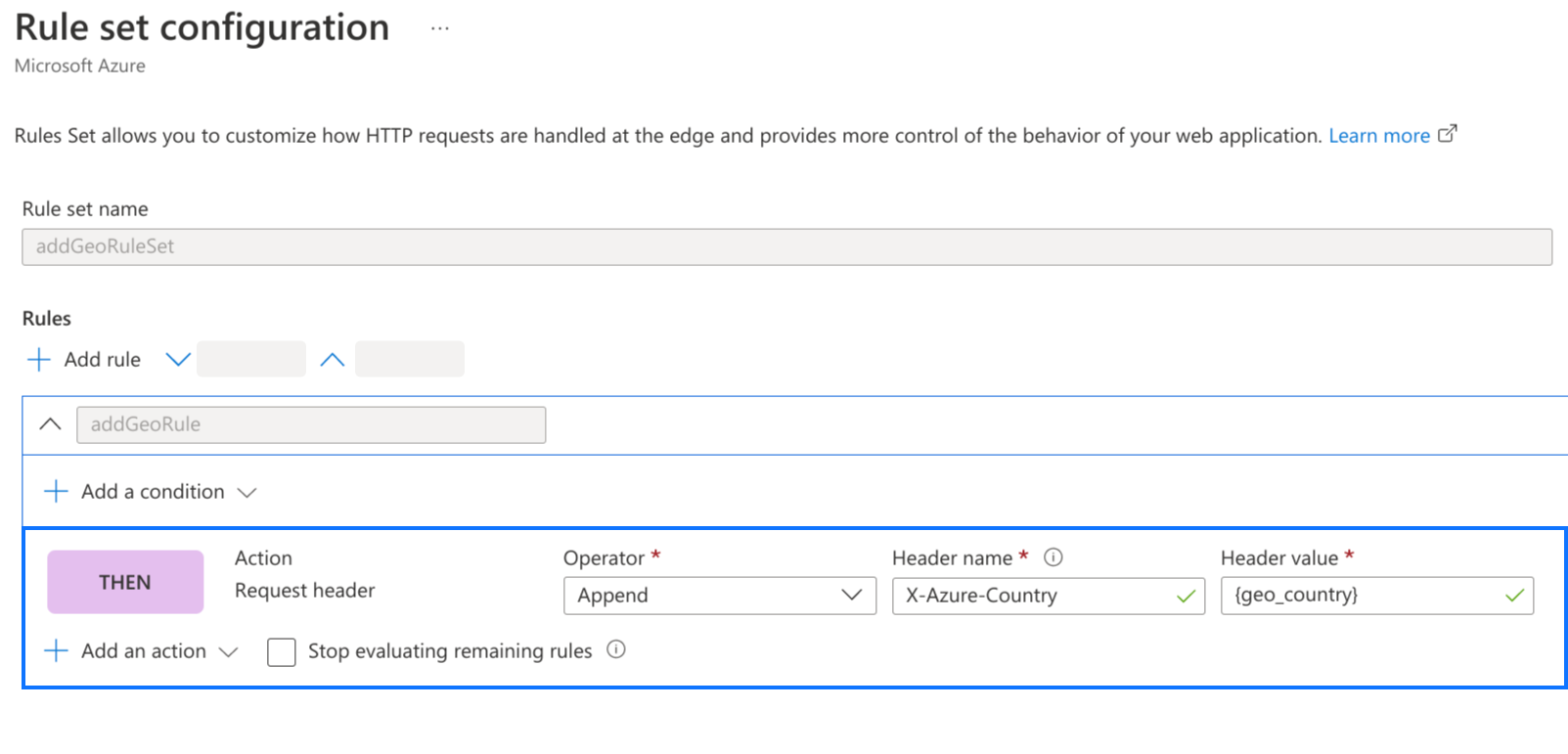Click the plus icon for Add rule
The width and height of the screenshot is (1568, 754).
click(x=39, y=360)
